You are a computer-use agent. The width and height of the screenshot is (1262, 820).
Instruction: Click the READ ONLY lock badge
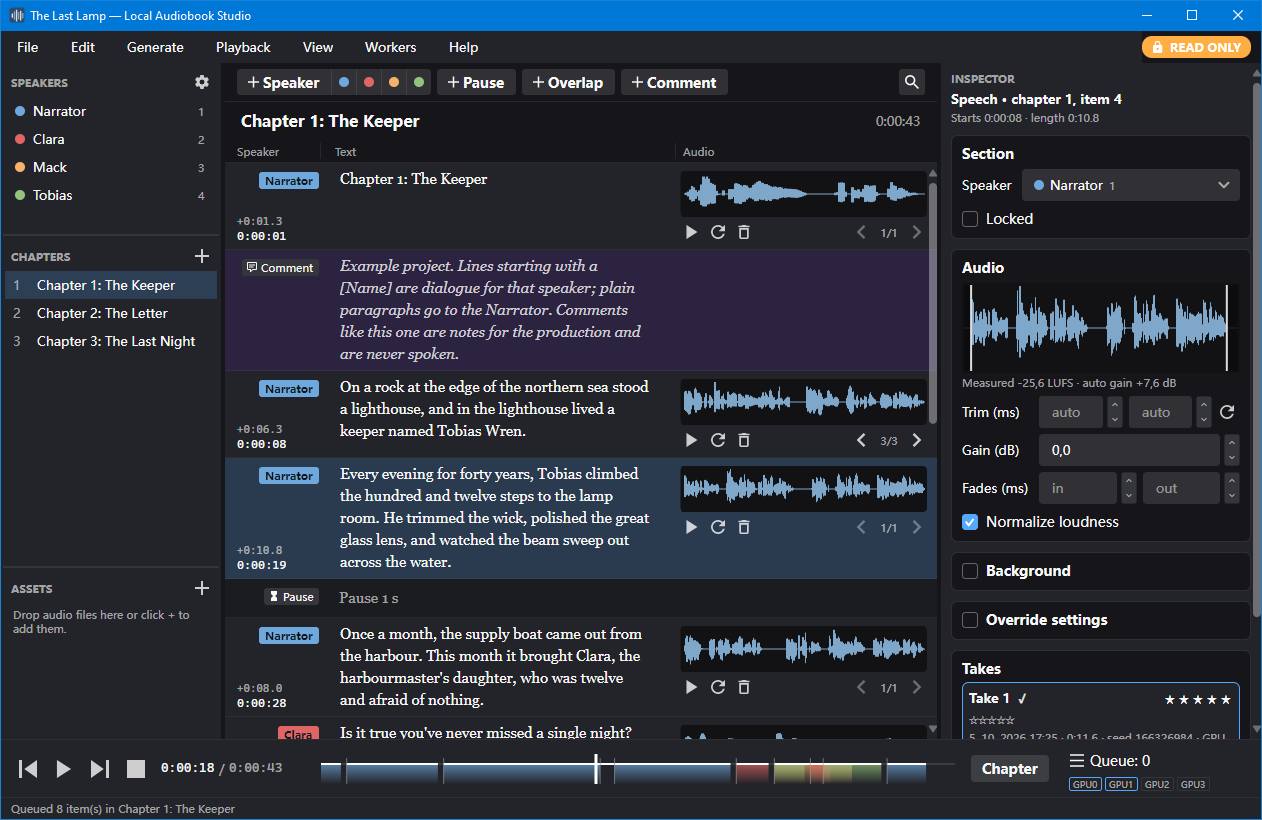coord(1196,47)
